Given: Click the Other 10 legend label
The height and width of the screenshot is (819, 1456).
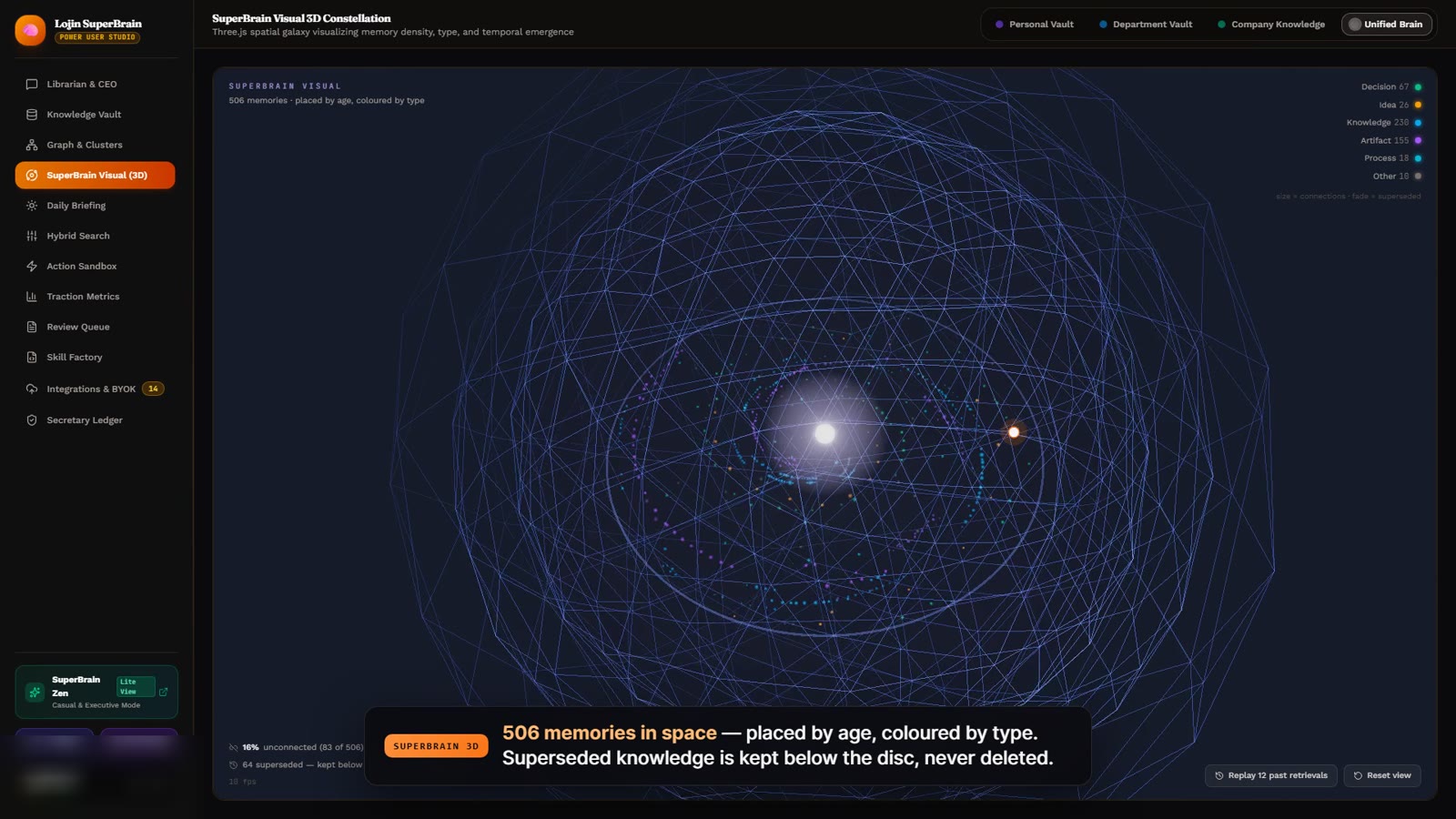Looking at the screenshot, I should (1390, 177).
